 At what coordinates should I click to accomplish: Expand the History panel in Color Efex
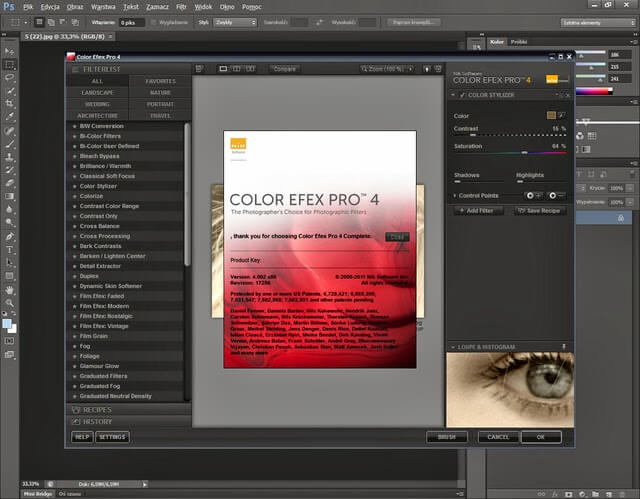tap(128, 421)
